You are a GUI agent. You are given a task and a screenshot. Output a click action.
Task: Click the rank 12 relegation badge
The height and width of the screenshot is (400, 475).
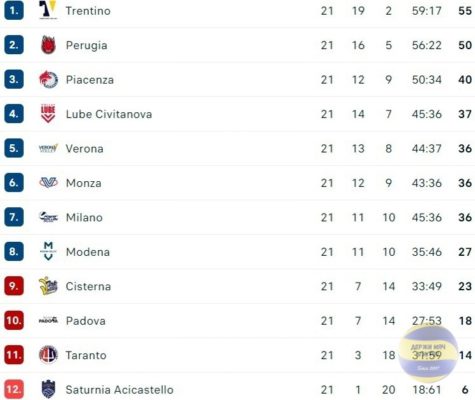point(14,389)
